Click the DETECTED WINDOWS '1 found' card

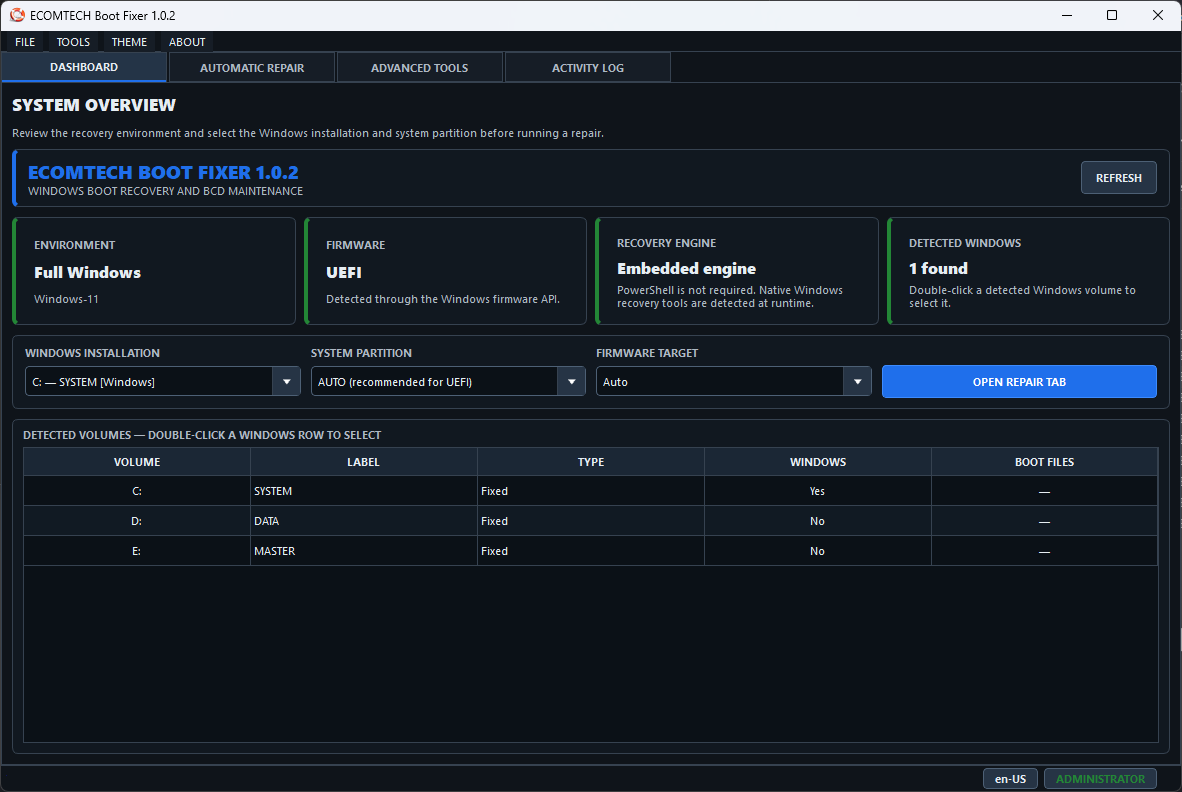[x=1029, y=271]
